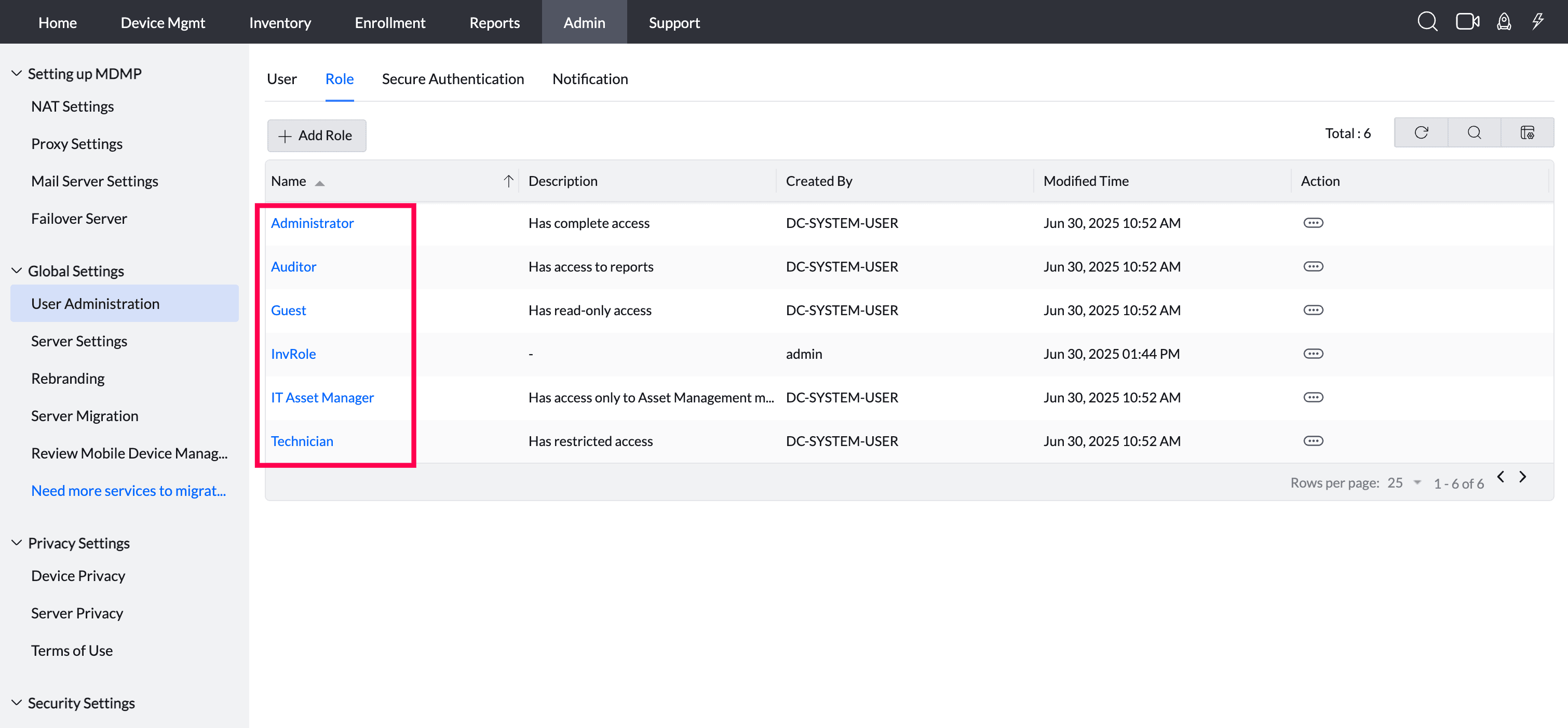The width and height of the screenshot is (1568, 728).
Task: Click the rocket icon in top bar
Action: (1504, 22)
